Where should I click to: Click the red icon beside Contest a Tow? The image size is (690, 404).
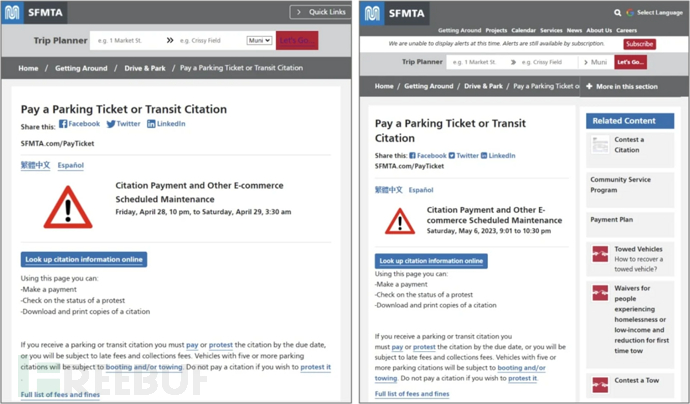pyautogui.click(x=600, y=385)
